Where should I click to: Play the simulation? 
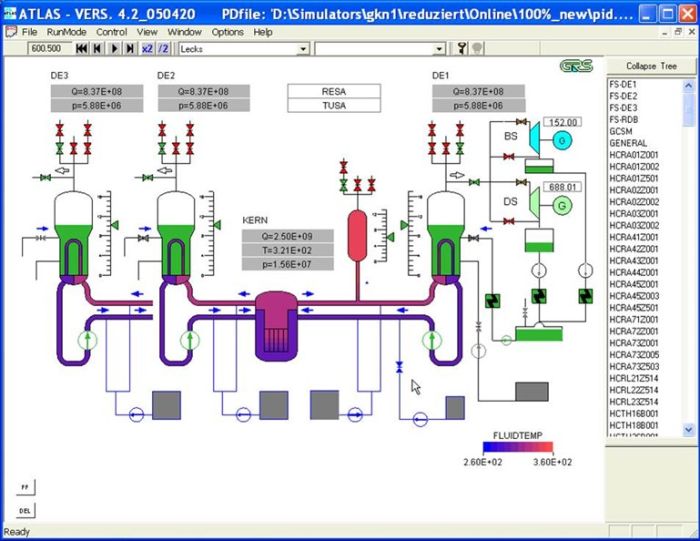click(x=114, y=49)
